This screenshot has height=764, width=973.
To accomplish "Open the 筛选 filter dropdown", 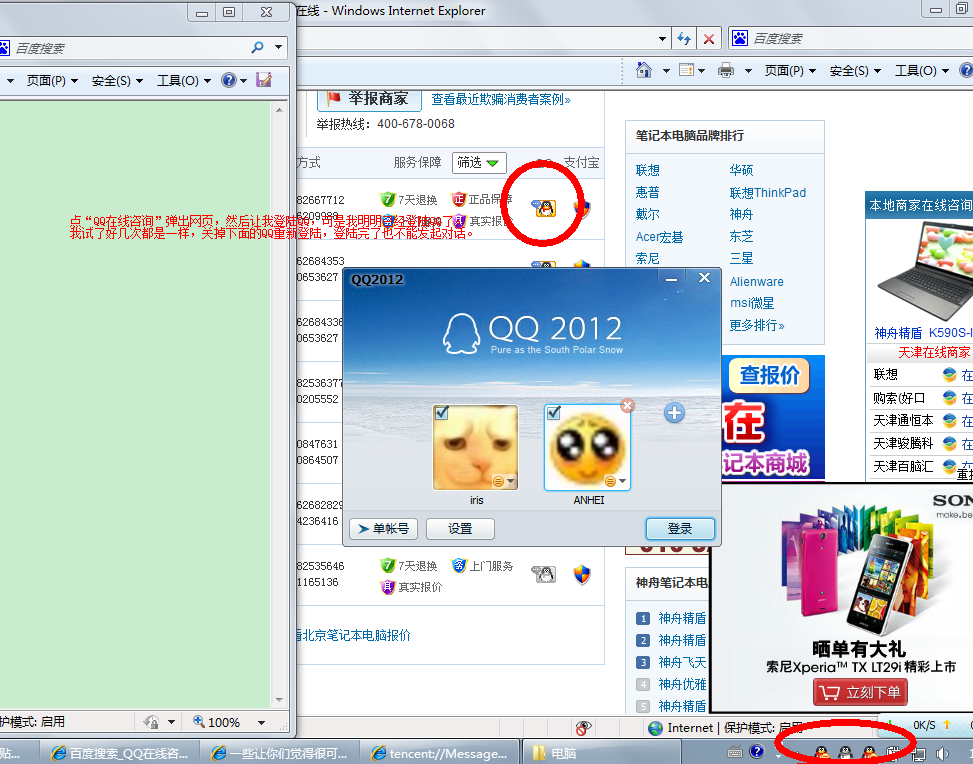I will [x=479, y=163].
